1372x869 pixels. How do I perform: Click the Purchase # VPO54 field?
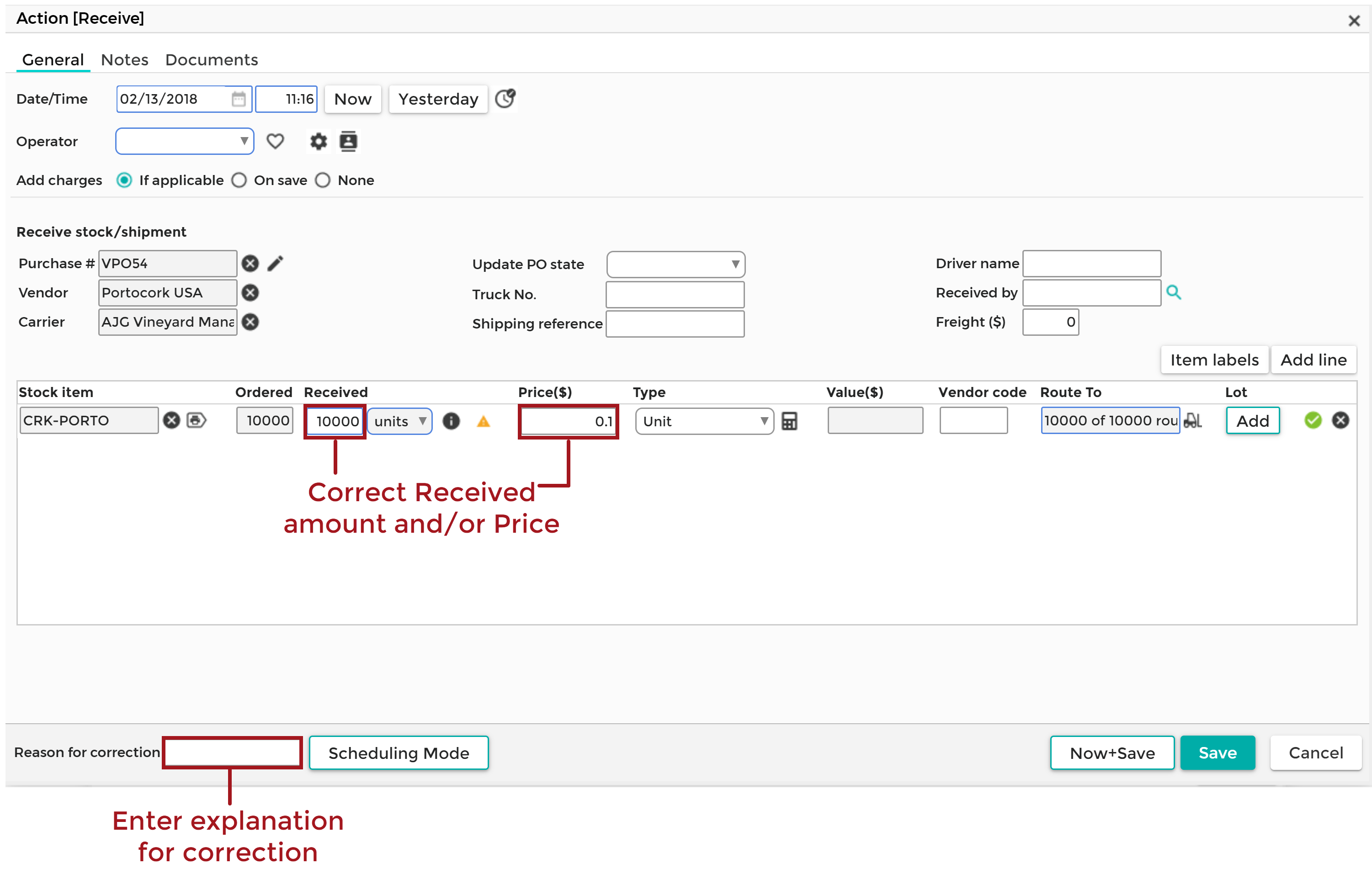pyautogui.click(x=168, y=264)
